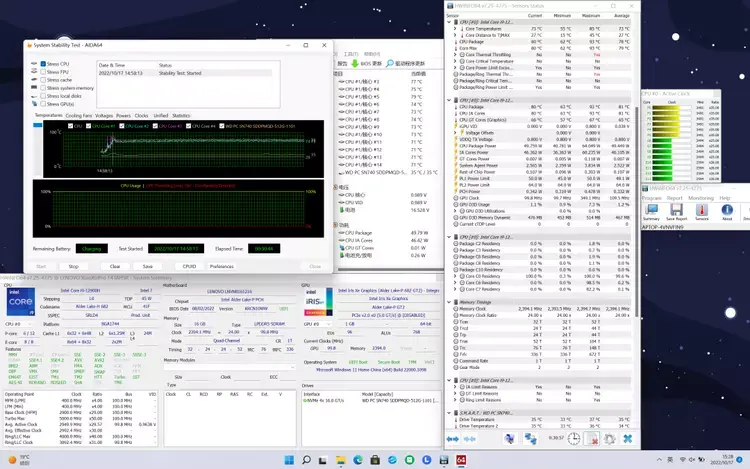Click the HWiNFO About info icon
The height and width of the screenshot is (469, 750).
pyautogui.click(x=727, y=209)
